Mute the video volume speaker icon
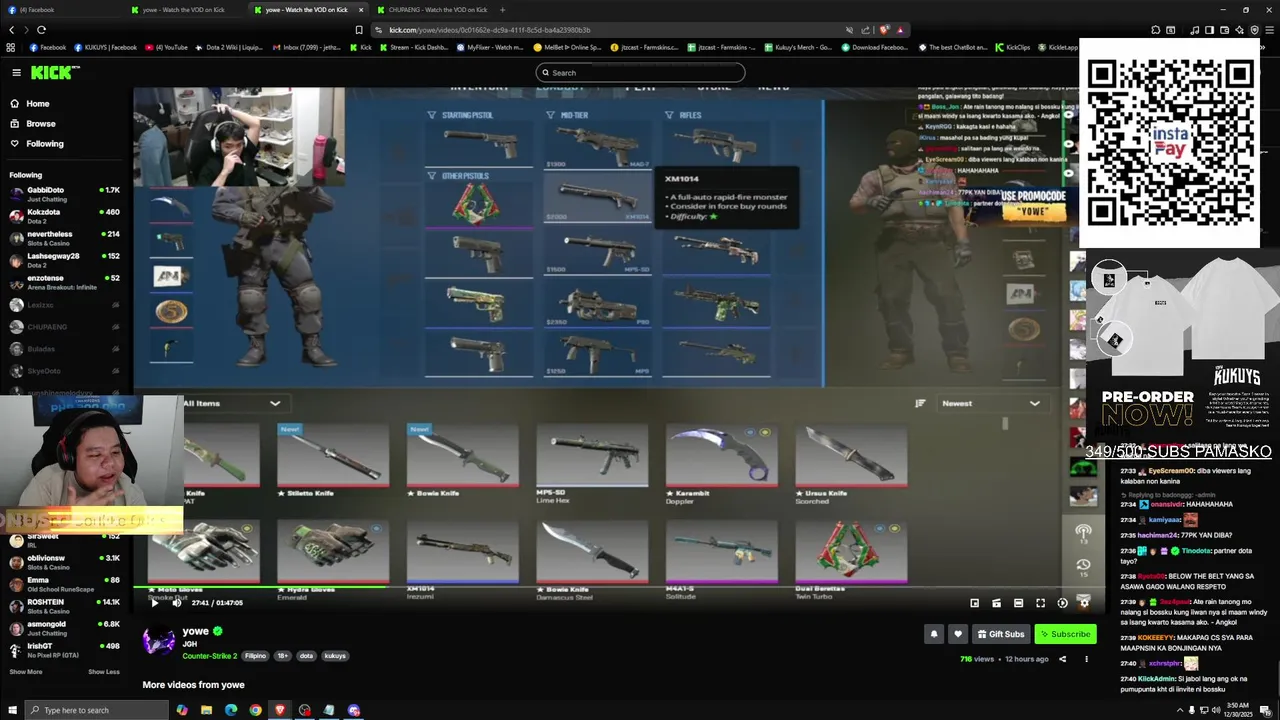Image resolution: width=1280 pixels, height=720 pixels. (177, 603)
